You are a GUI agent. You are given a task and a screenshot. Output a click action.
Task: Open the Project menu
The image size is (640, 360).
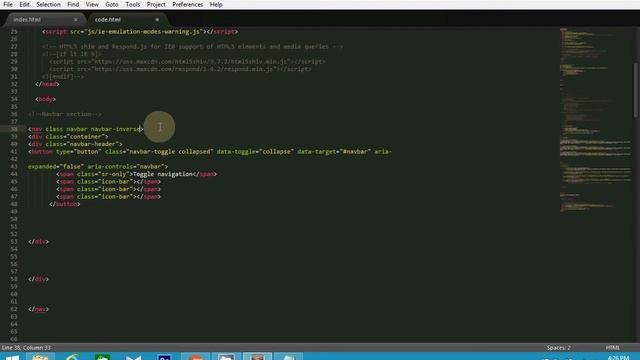point(156,4)
